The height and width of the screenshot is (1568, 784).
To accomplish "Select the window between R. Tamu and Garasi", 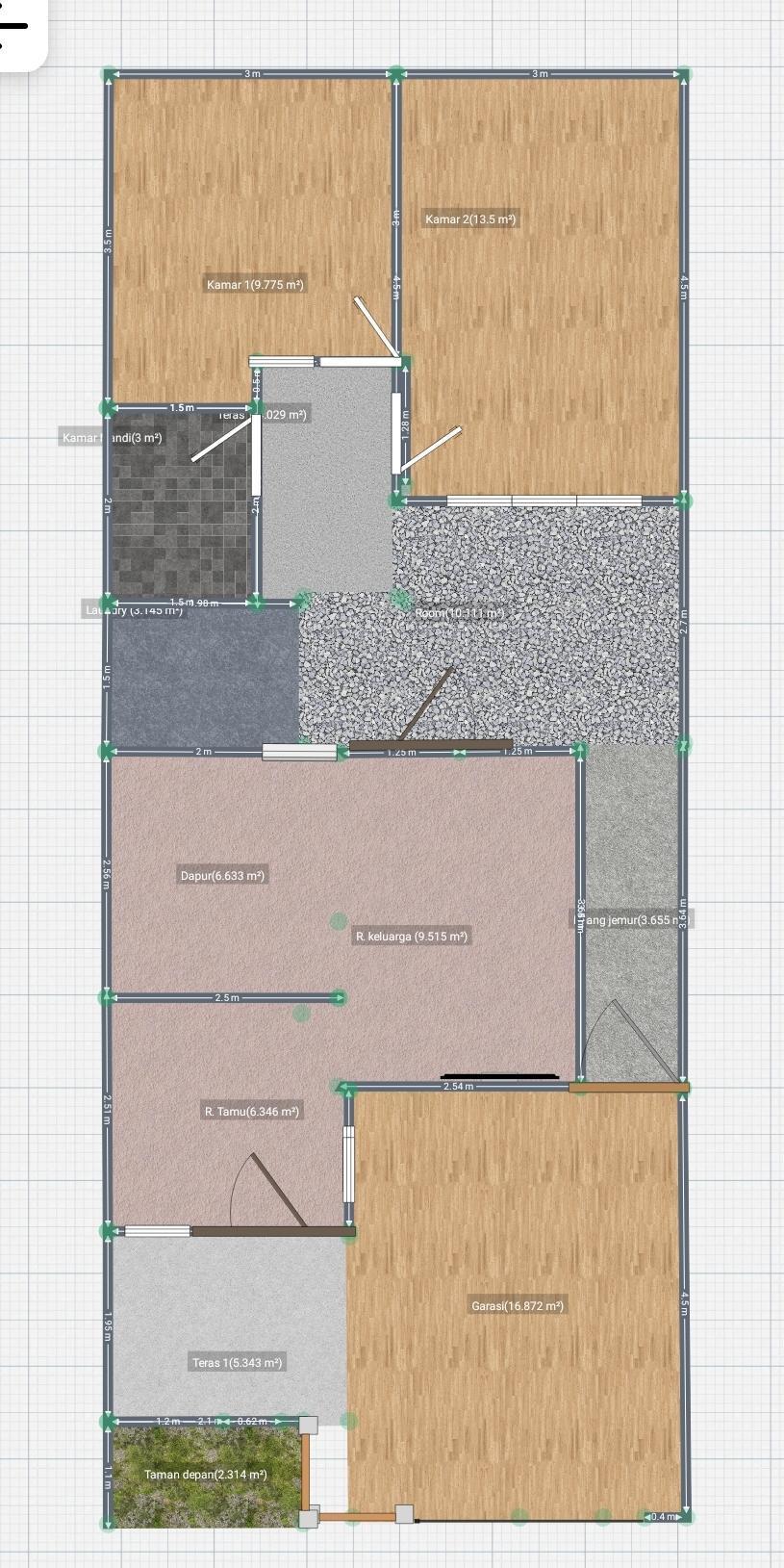I will 349,1165.
